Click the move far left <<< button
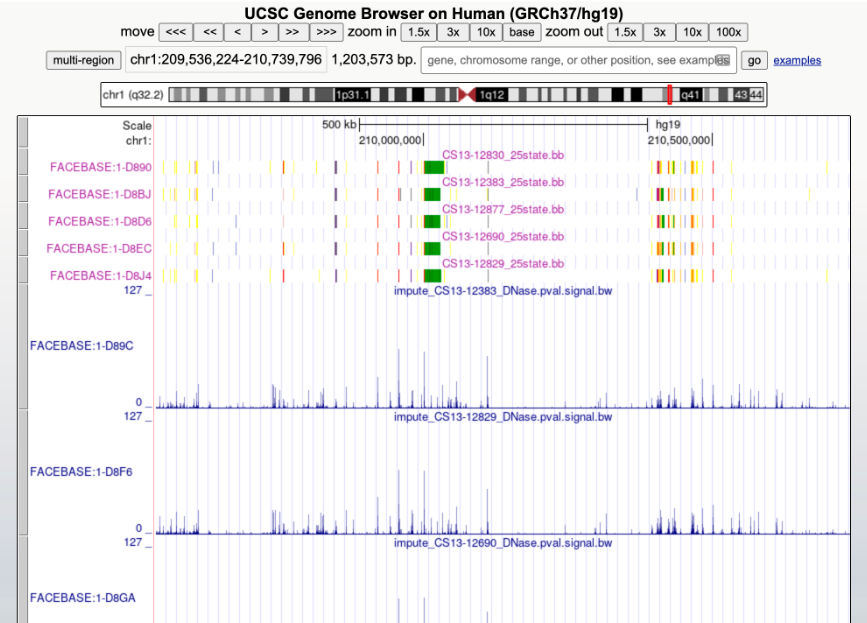 pos(175,32)
